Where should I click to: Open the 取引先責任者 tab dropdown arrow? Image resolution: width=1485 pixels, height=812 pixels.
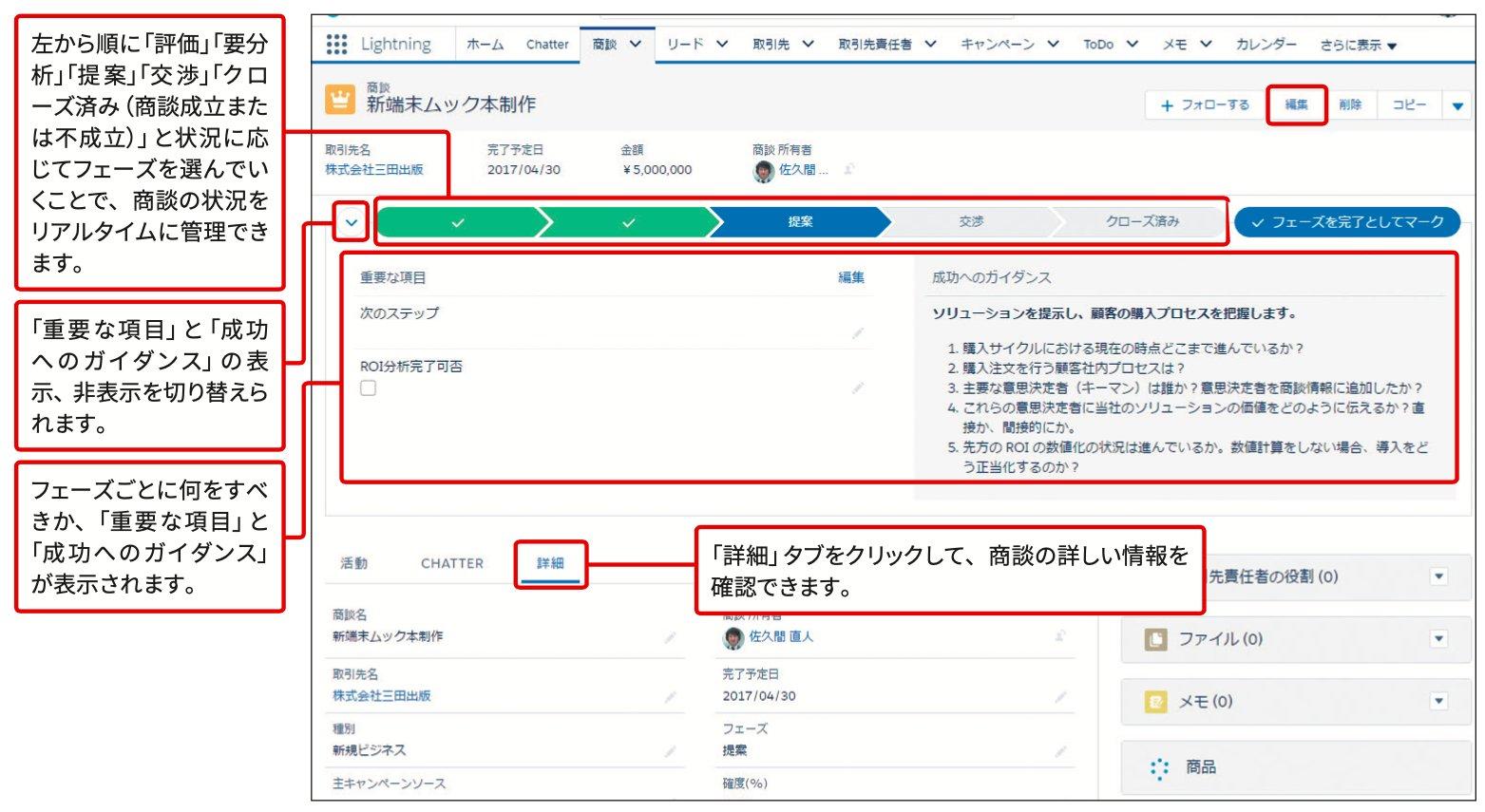click(930, 44)
